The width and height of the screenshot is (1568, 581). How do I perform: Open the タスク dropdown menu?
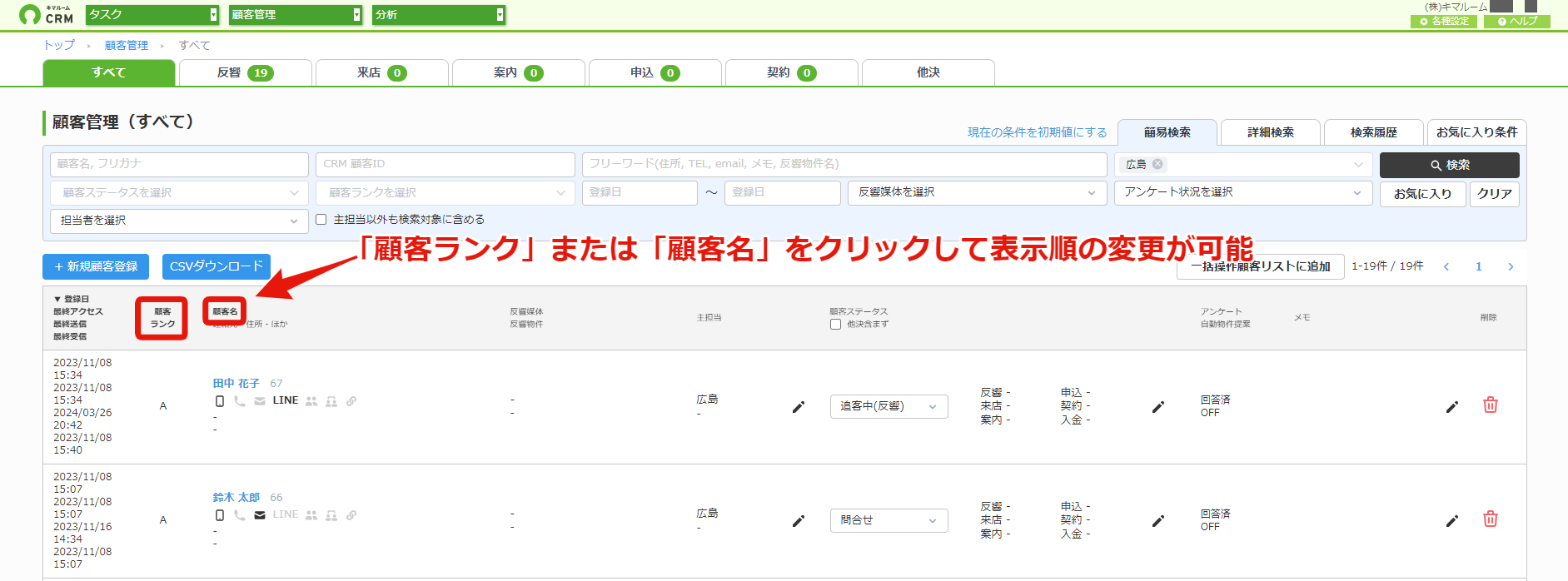152,14
